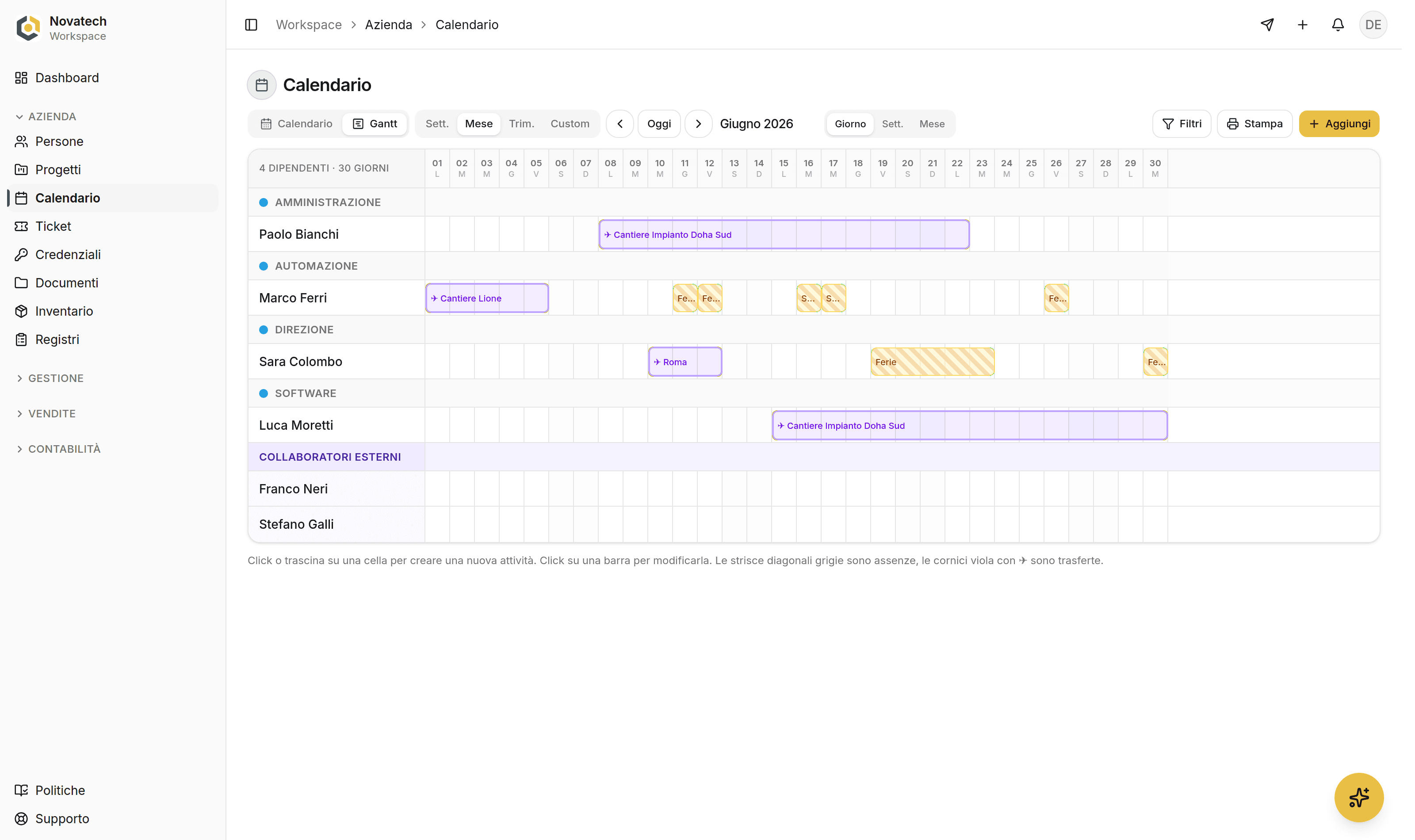Open Dashboard from sidebar
Viewport: 1415px width, 840px height.
pyautogui.click(x=113, y=78)
